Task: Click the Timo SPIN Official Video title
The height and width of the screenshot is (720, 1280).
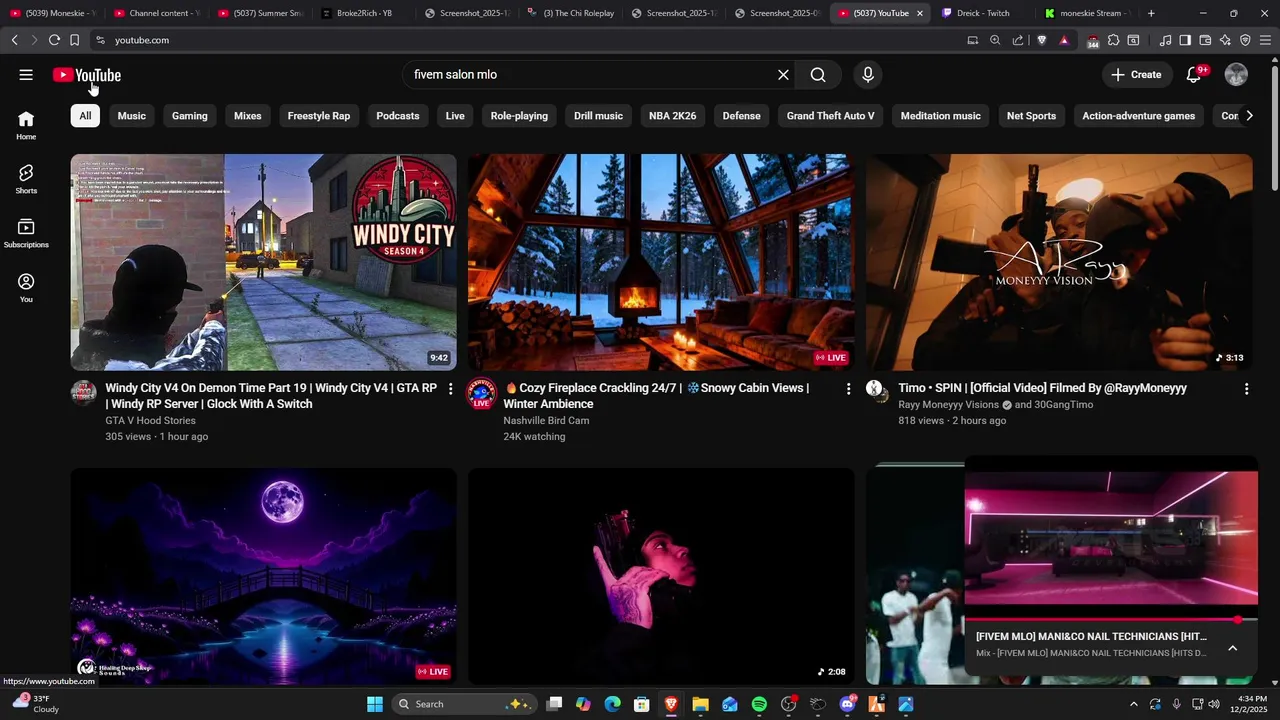Action: pos(1042,388)
